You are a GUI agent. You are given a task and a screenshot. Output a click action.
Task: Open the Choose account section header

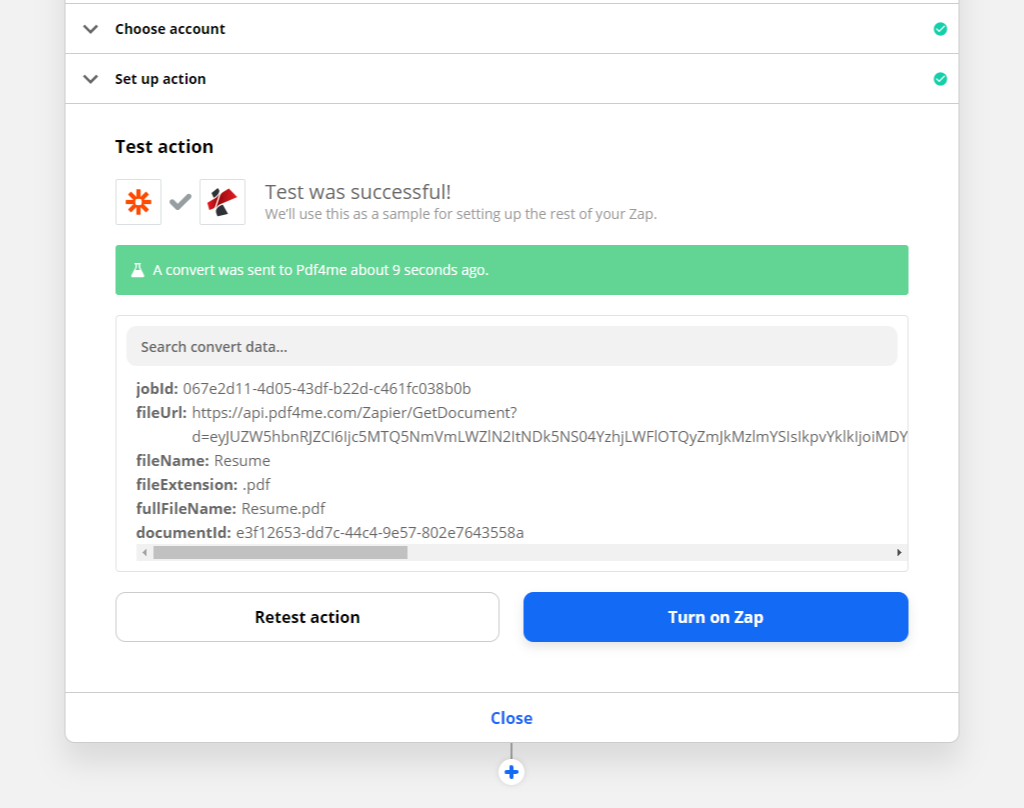click(x=170, y=29)
